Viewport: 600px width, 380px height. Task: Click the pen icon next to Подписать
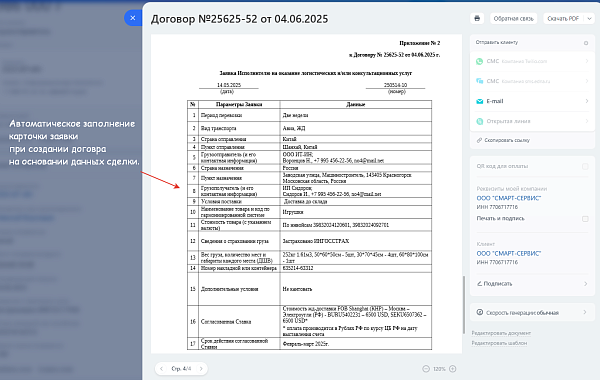pyautogui.click(x=479, y=284)
